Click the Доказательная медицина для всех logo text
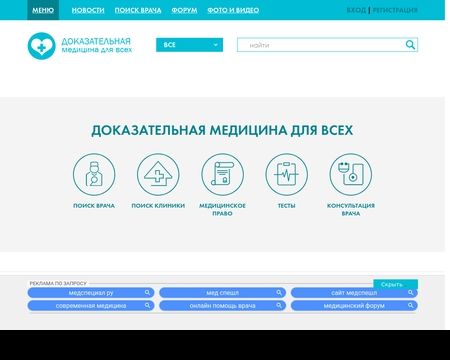 [97, 45]
